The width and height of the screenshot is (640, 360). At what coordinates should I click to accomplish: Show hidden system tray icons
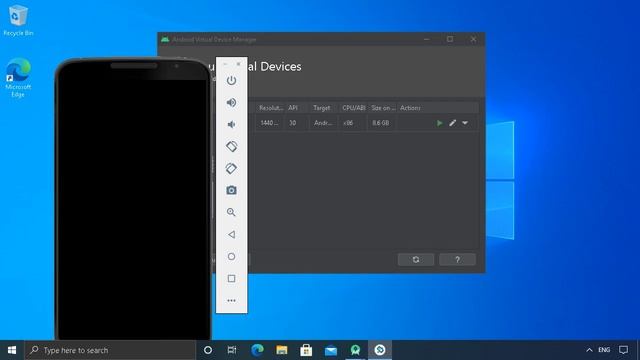coord(589,350)
